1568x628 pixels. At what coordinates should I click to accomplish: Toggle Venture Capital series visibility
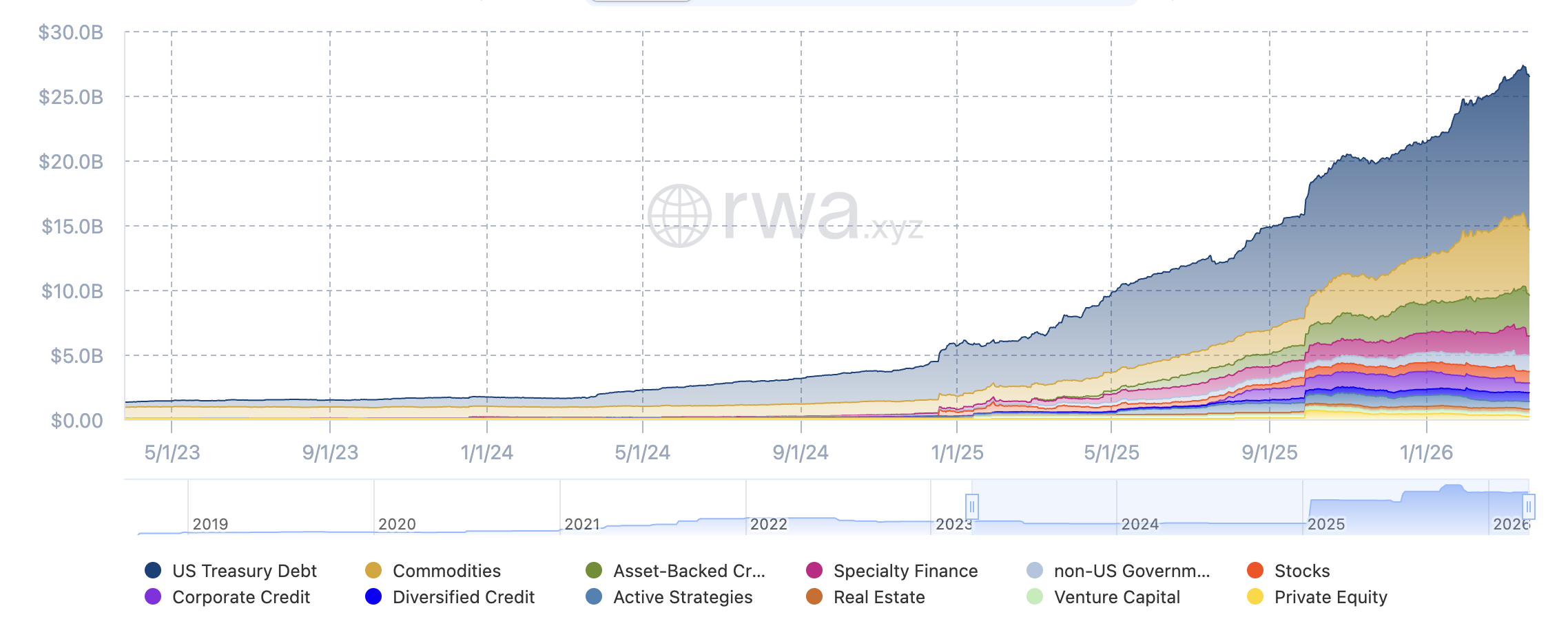click(1116, 597)
